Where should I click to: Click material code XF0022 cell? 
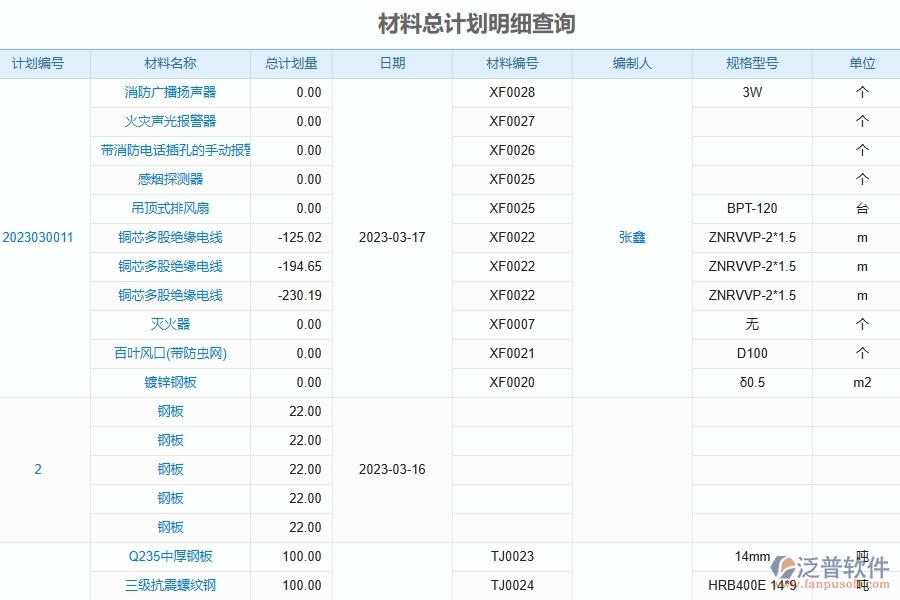513,237
